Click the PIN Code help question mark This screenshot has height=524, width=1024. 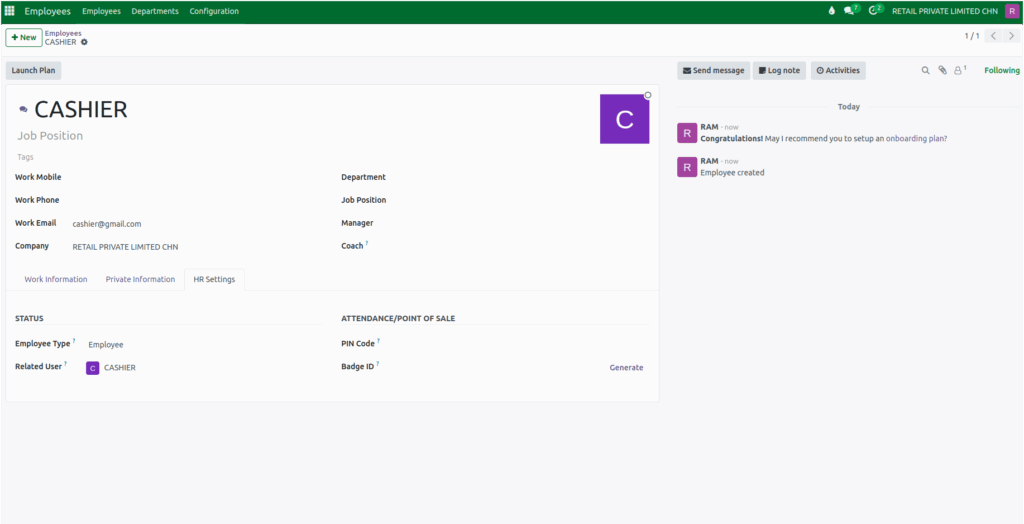click(379, 341)
